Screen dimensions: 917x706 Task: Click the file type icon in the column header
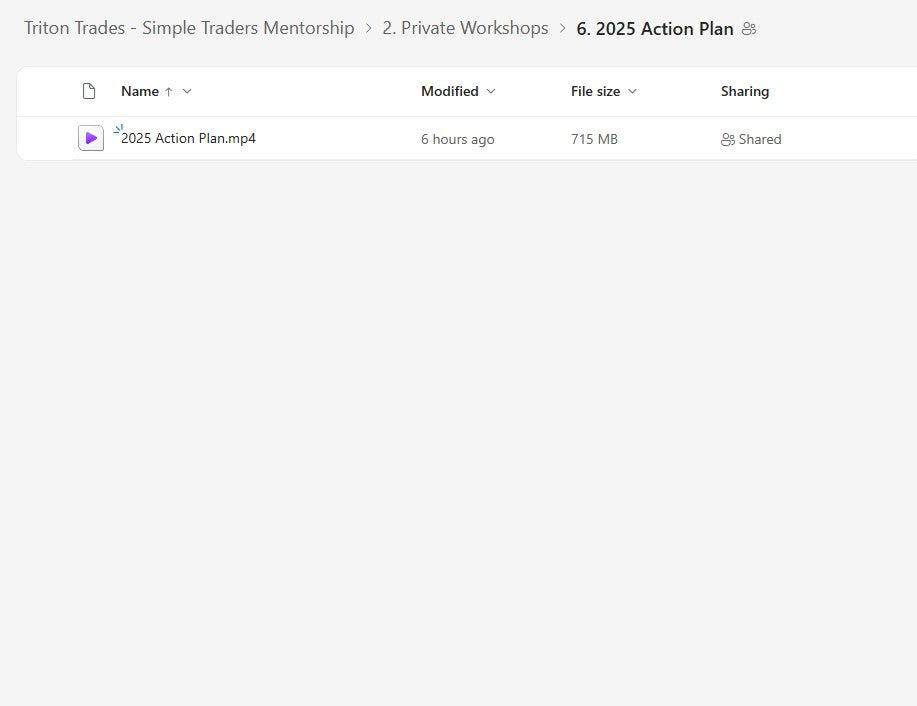click(x=89, y=92)
